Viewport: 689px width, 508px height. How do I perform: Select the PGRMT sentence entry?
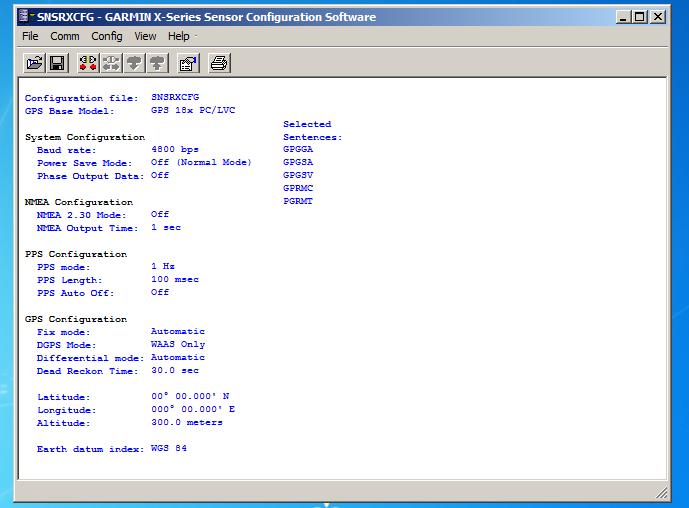click(298, 201)
